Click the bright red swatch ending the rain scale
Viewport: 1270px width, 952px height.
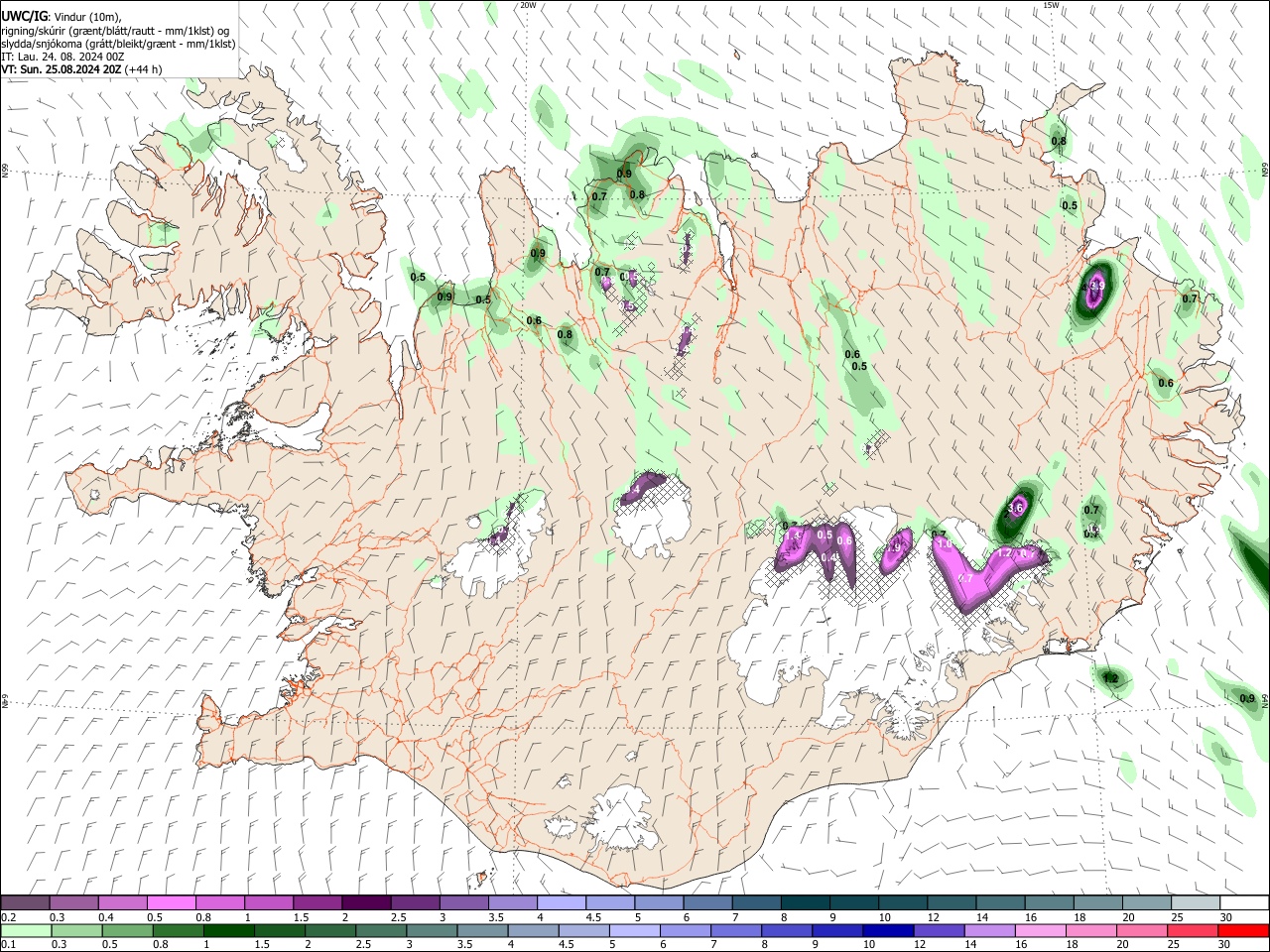1243,930
